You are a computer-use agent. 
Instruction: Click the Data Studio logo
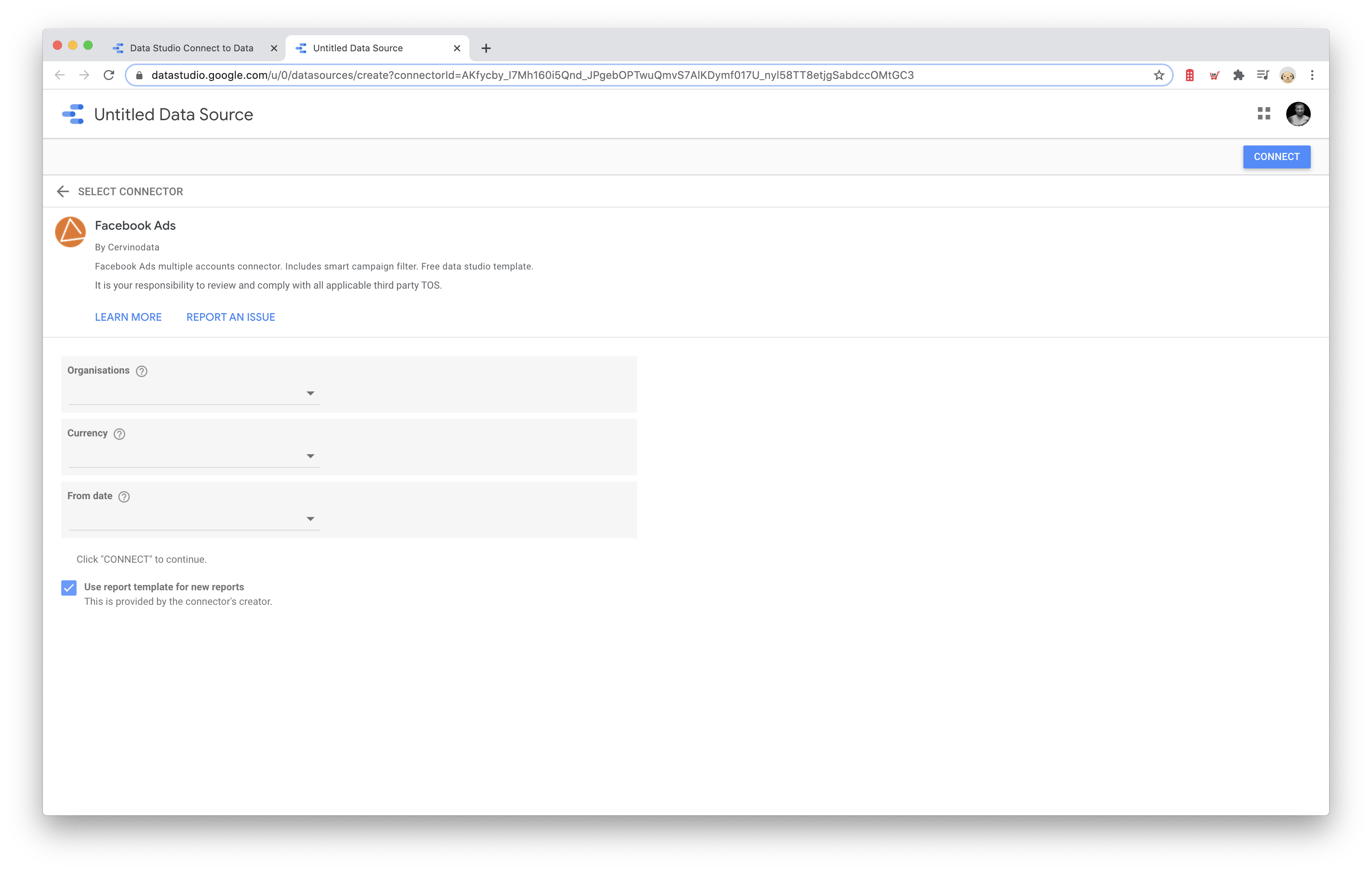73,114
